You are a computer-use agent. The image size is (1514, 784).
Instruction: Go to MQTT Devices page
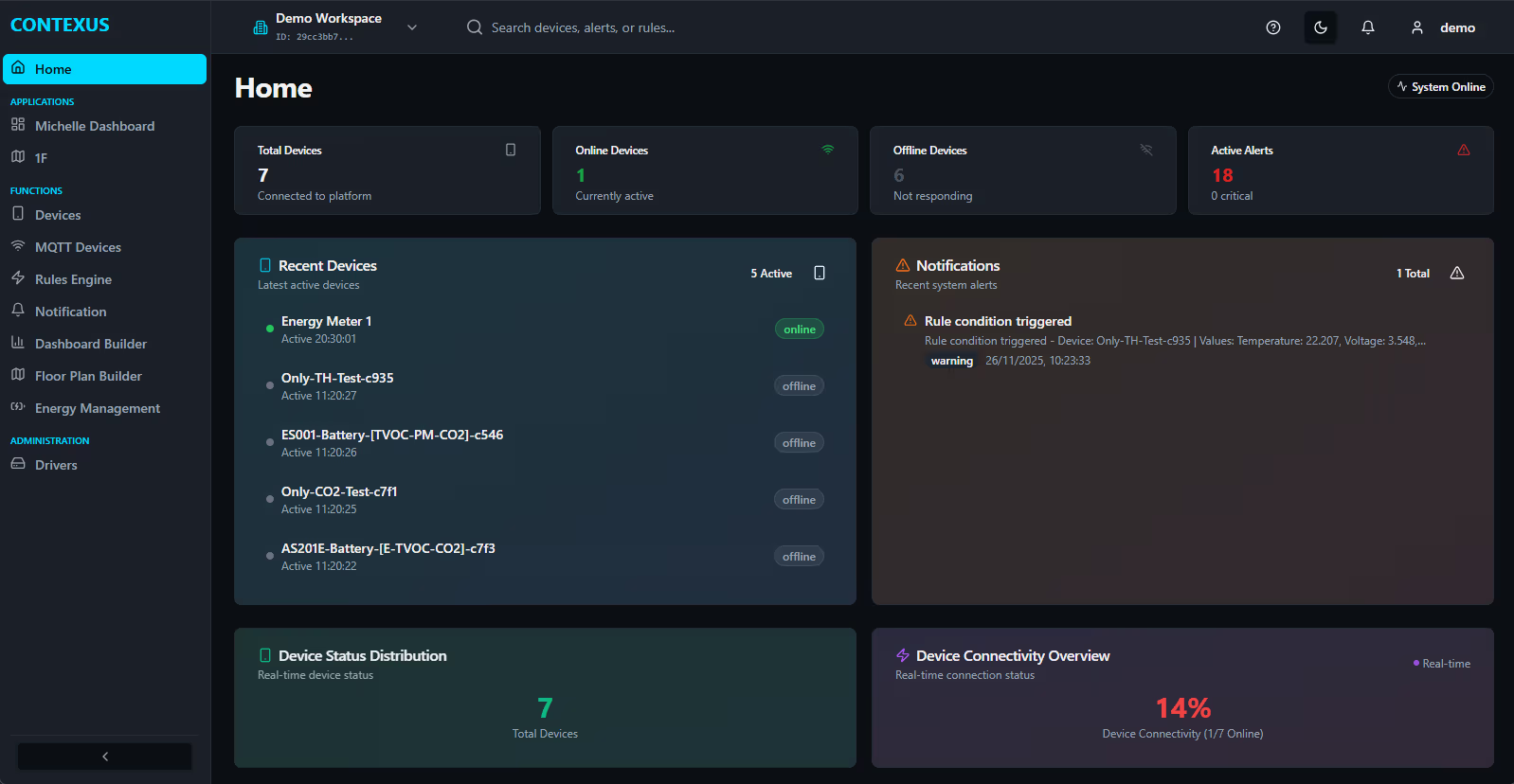point(78,247)
